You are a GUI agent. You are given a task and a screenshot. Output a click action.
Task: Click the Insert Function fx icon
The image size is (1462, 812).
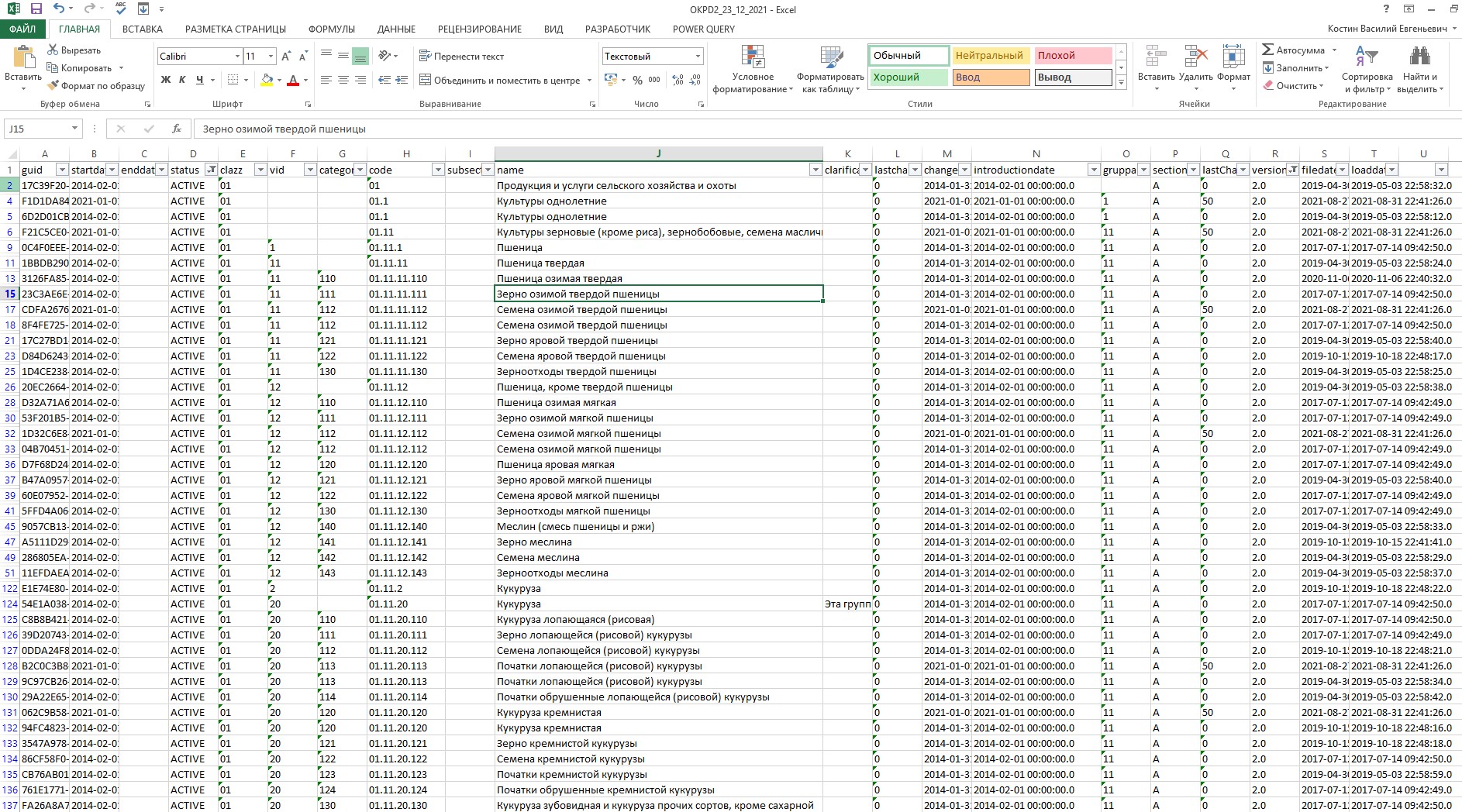click(x=177, y=129)
